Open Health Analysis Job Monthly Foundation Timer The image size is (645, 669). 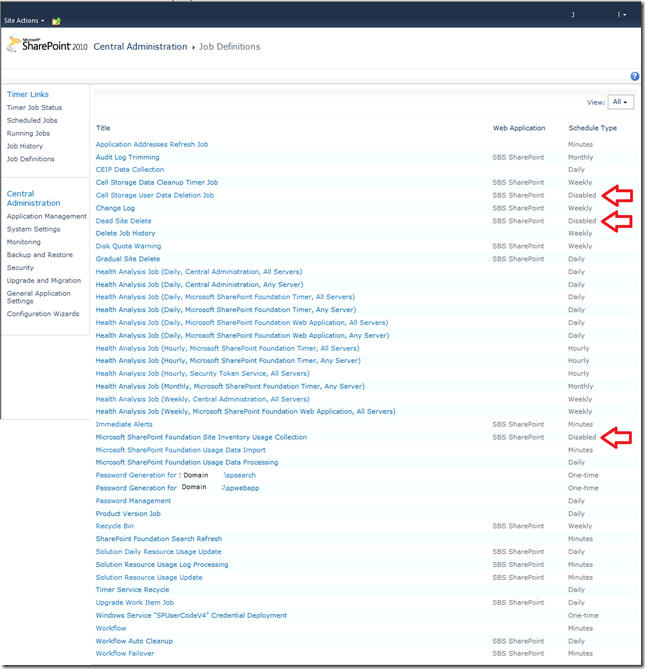click(230, 386)
